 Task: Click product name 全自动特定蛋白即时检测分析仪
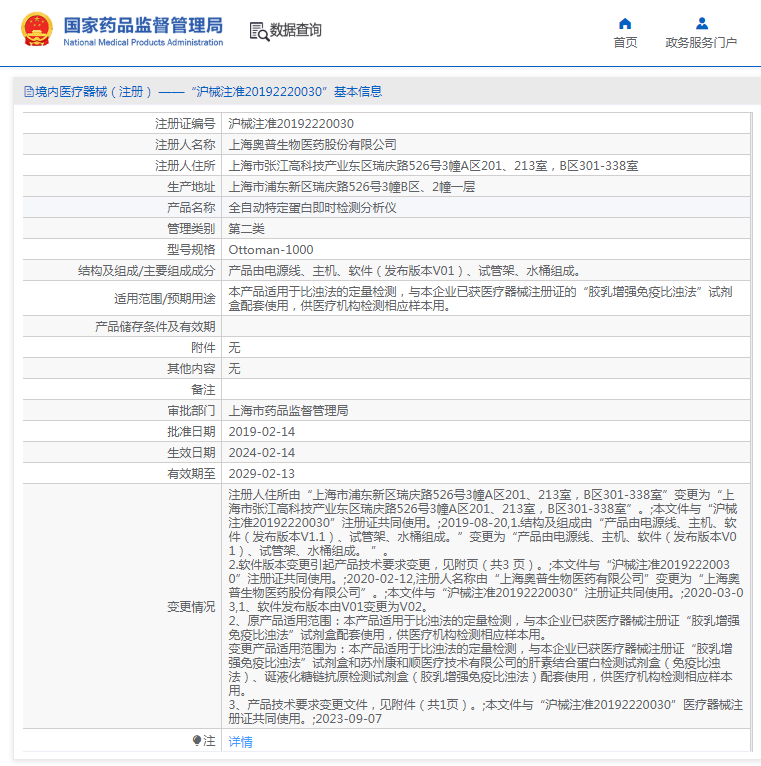313,208
